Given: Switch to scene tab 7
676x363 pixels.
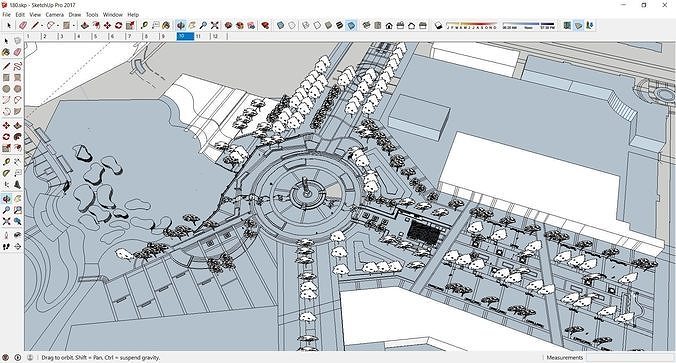Looking at the screenshot, I should [133, 36].
